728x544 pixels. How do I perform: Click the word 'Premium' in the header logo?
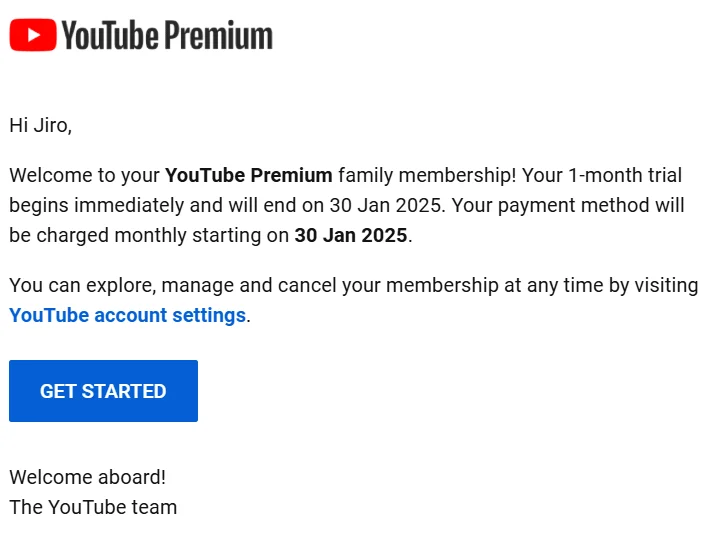point(219,35)
